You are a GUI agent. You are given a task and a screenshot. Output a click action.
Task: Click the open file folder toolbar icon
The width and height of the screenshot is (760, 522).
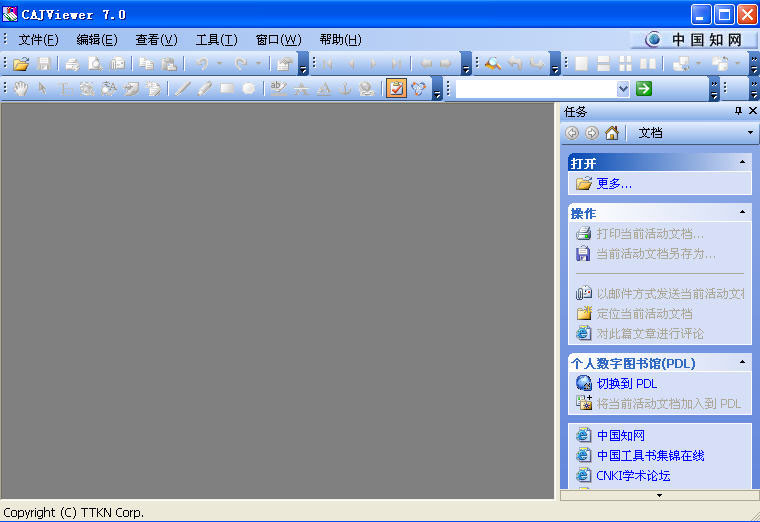pos(21,63)
